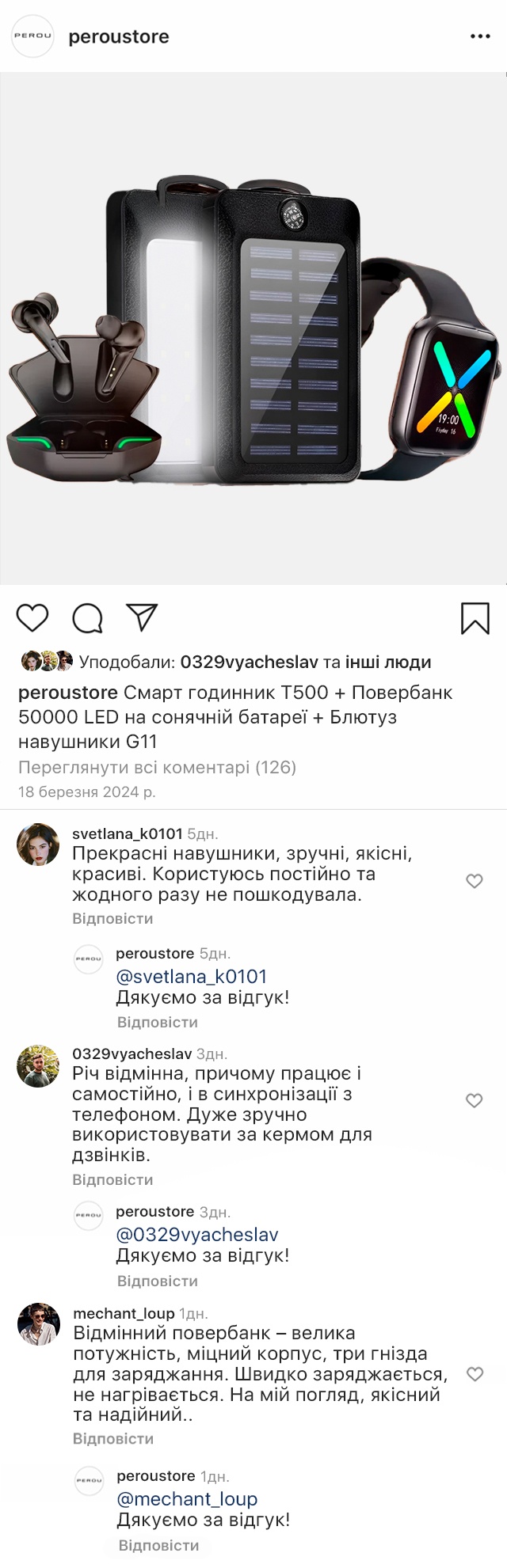Like 0329vyacheslav's comment
Image resolution: width=507 pixels, height=1568 pixels.
coord(475,1100)
